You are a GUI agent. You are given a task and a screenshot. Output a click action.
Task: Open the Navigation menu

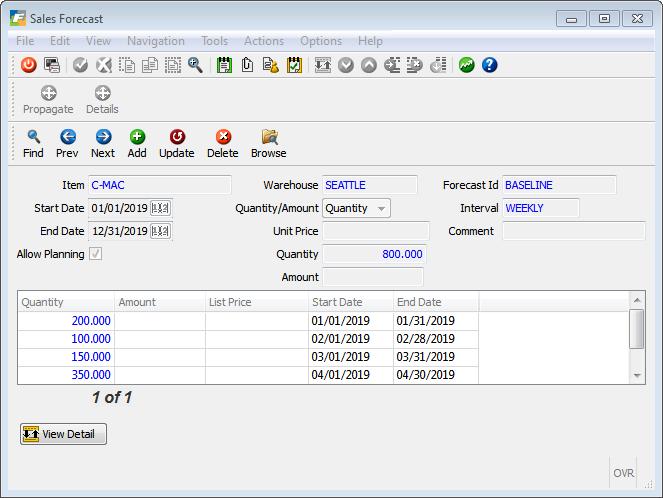point(156,41)
